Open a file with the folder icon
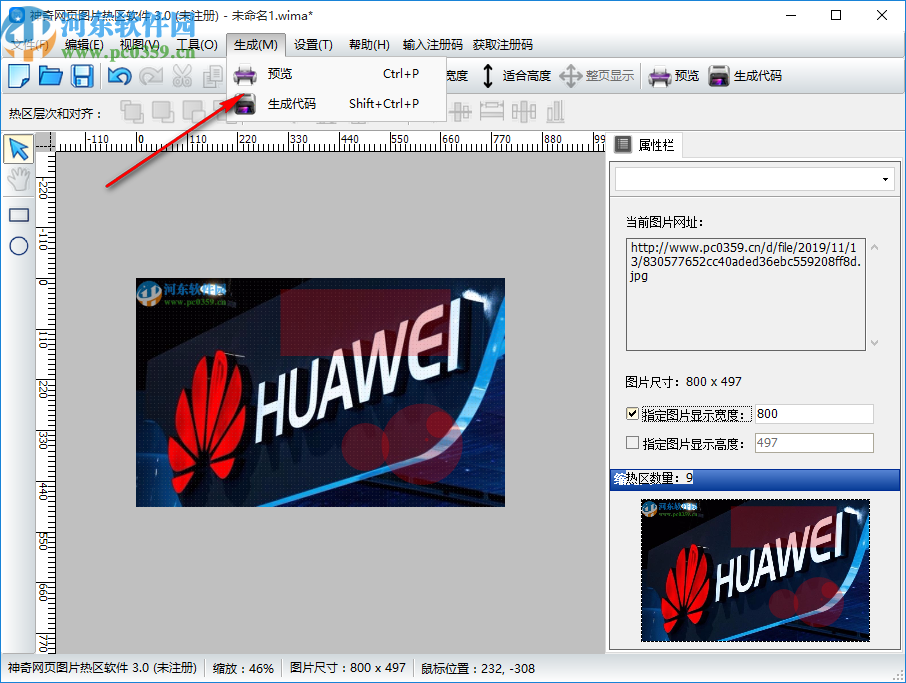 tap(50, 75)
